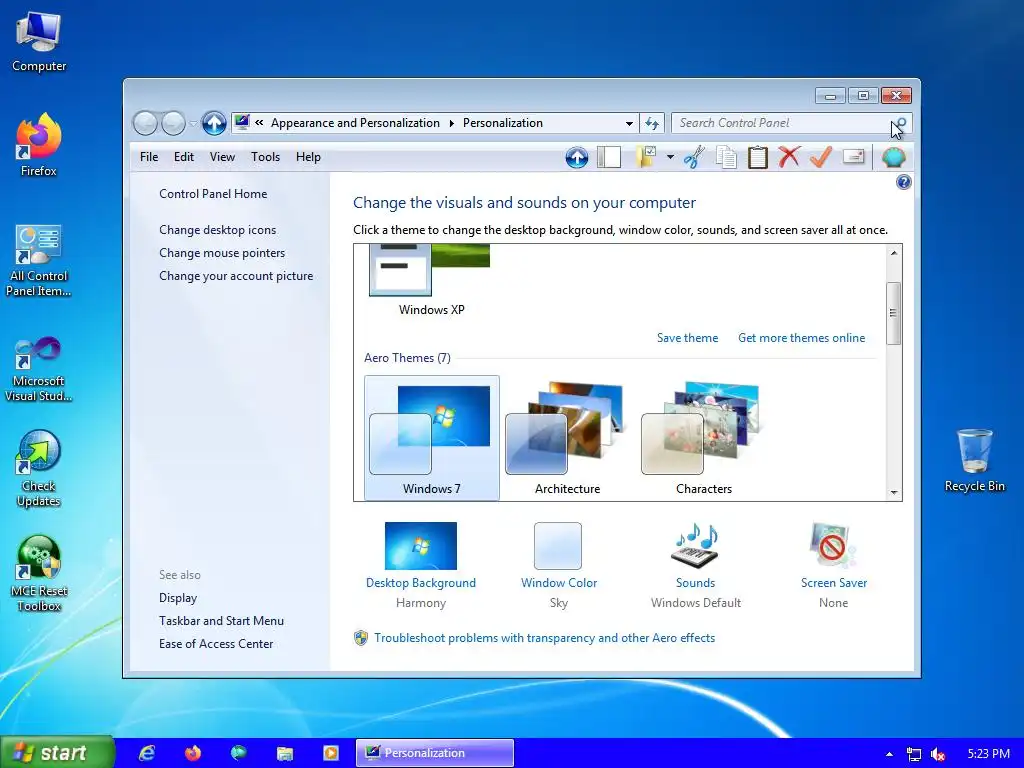Screen dimensions: 1024x768
Task: Click the Copy icon in the toolbar
Action: 726,157
